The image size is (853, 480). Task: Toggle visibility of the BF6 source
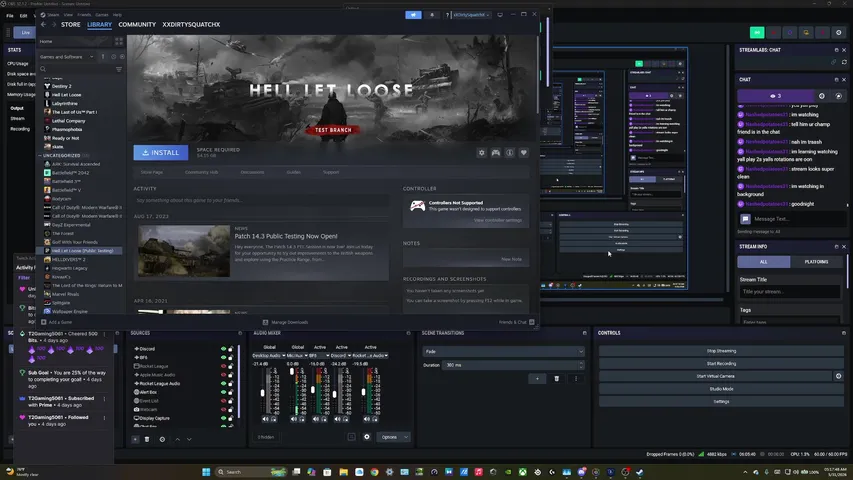point(223,358)
